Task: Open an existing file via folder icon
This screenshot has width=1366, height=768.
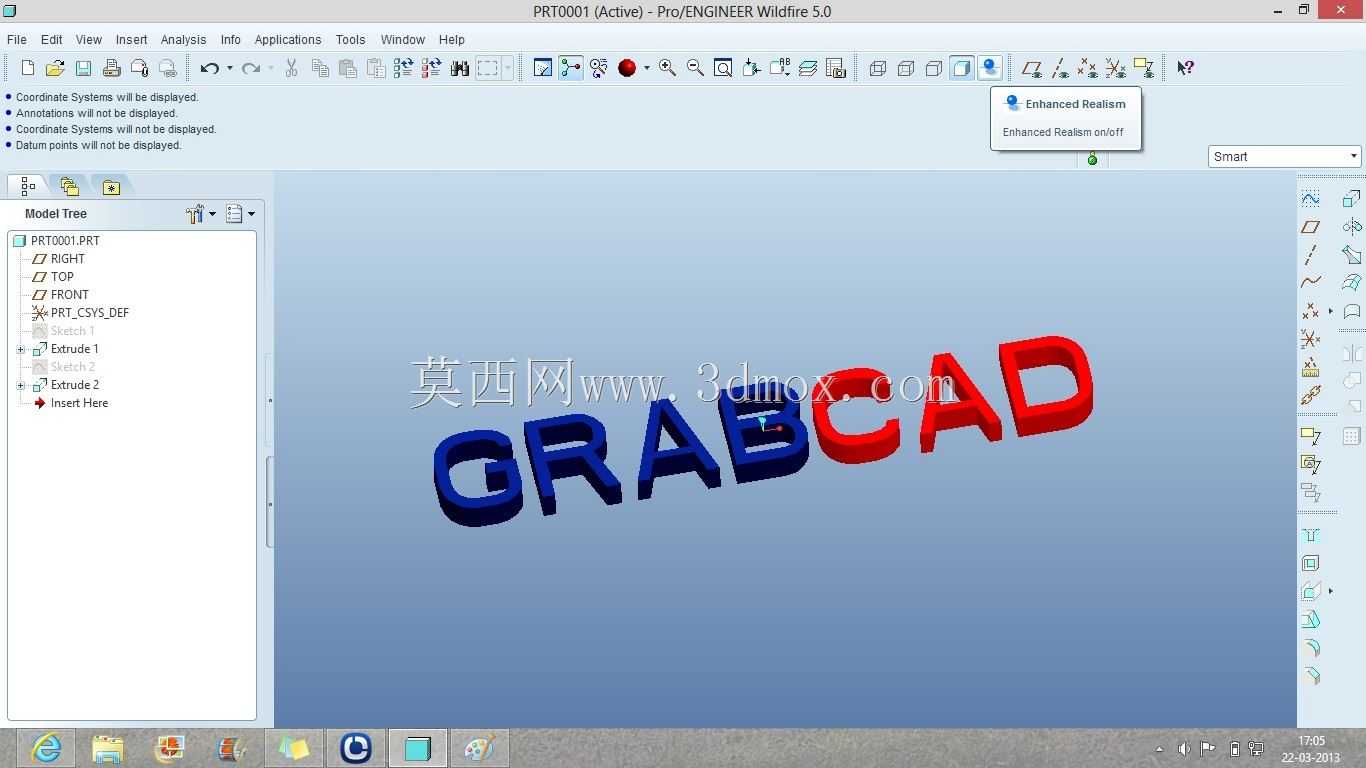Action: tap(55, 68)
